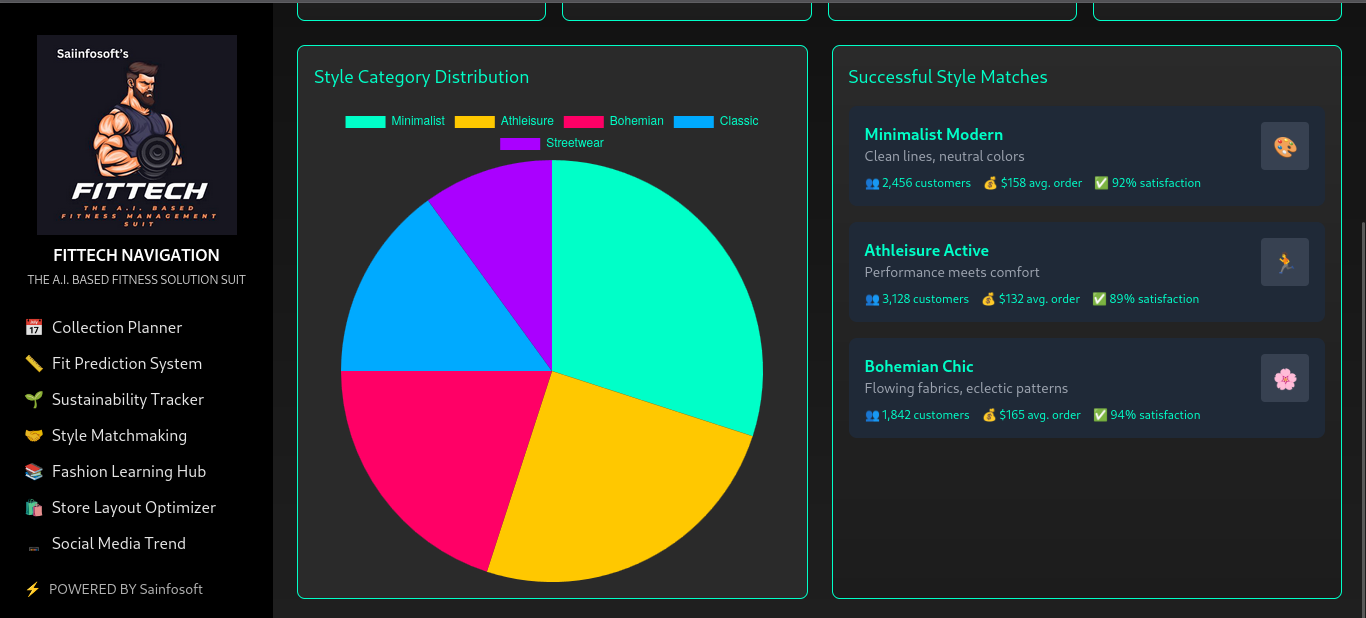Image resolution: width=1366 pixels, height=618 pixels.
Task: Click the books icon beside Fashion Learning Hub
Action: pyautogui.click(x=34, y=472)
